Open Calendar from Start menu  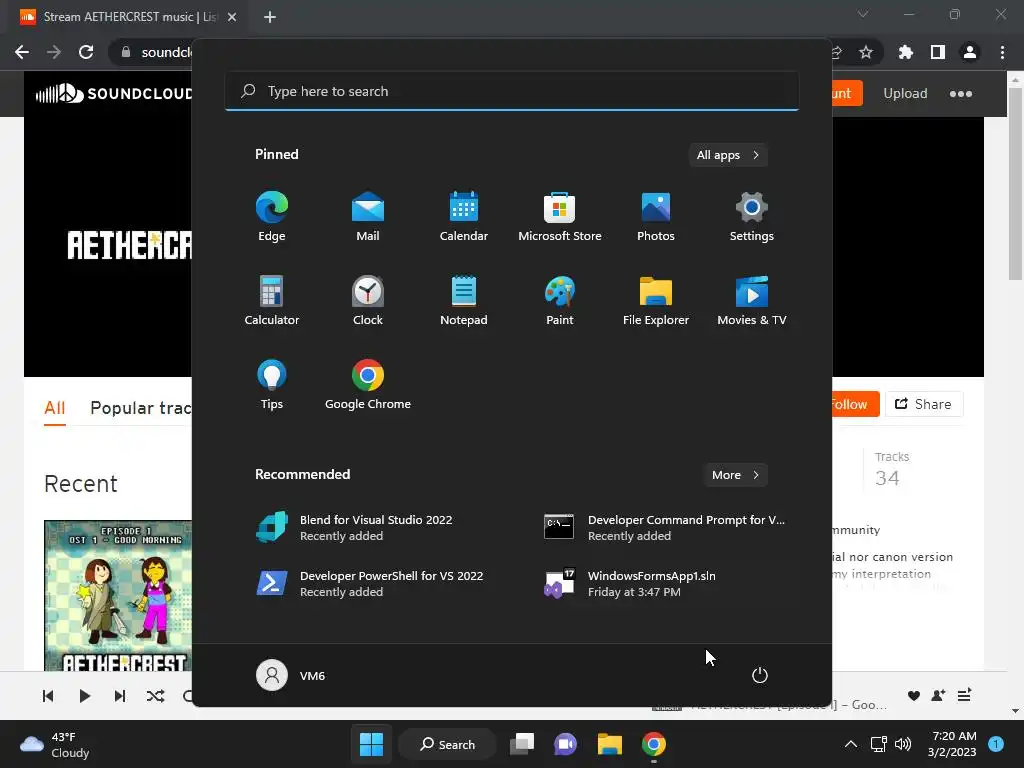[x=464, y=217]
